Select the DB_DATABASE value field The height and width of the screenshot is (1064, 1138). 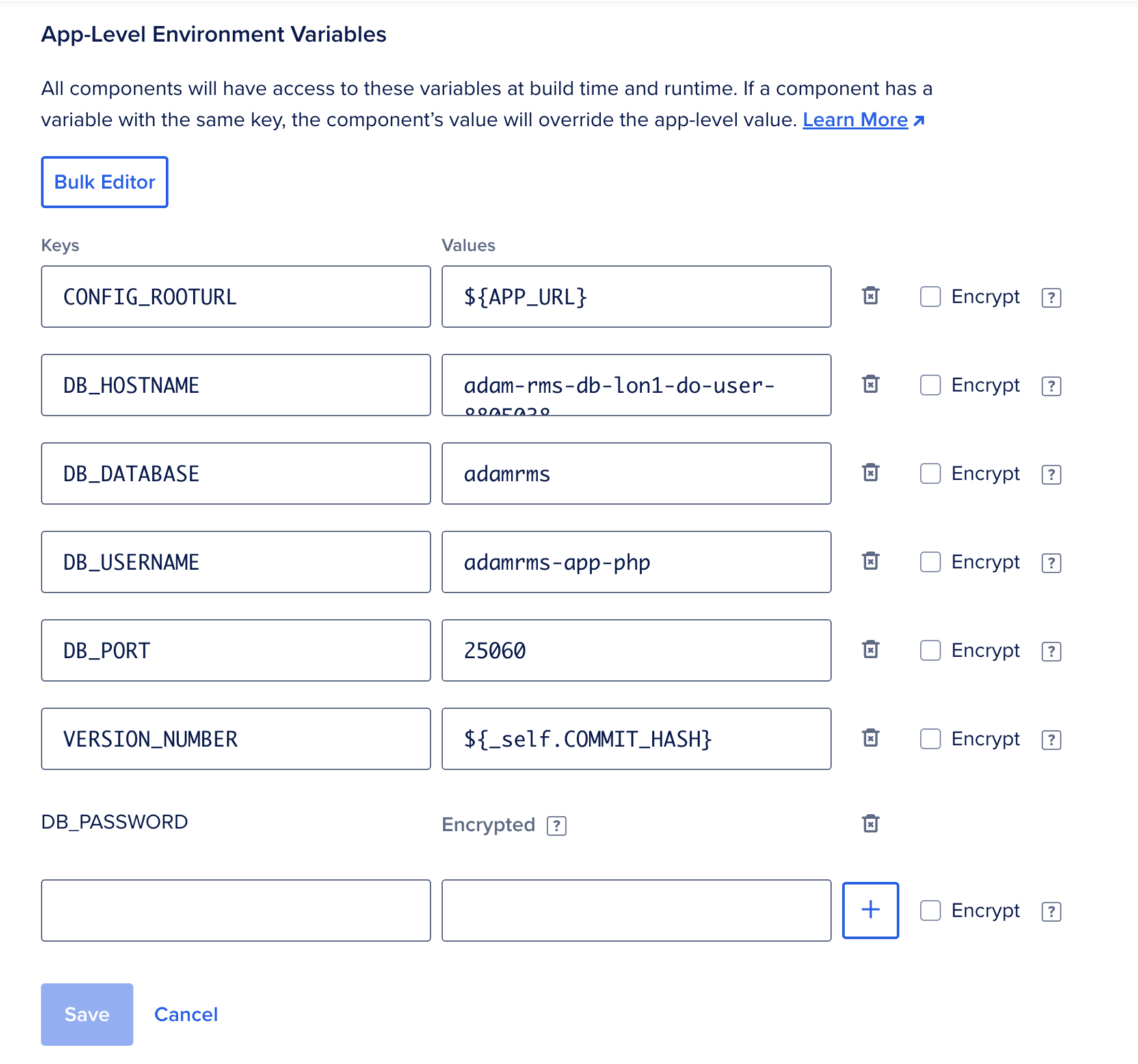tap(636, 473)
